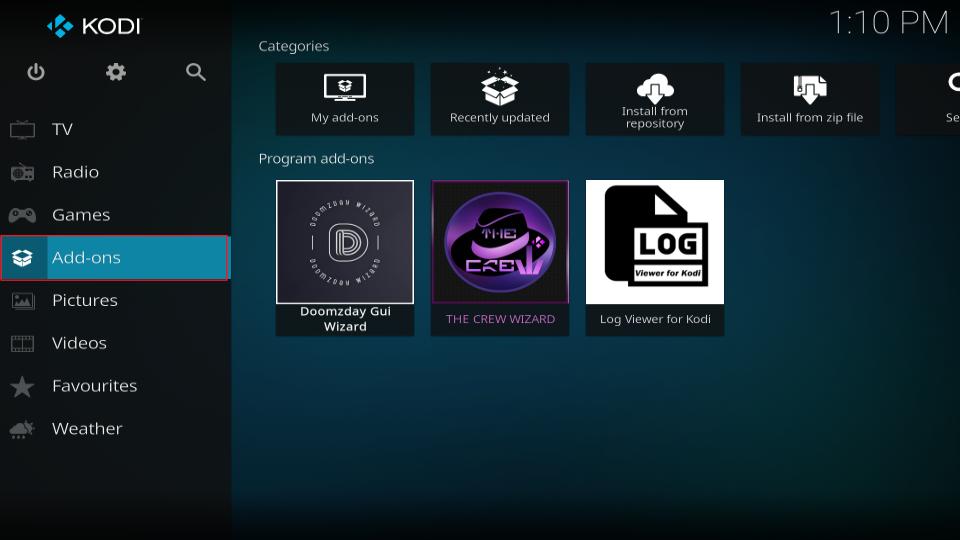Click the Program add-ons heading
Screen dimensions: 960x540
tap(316, 159)
